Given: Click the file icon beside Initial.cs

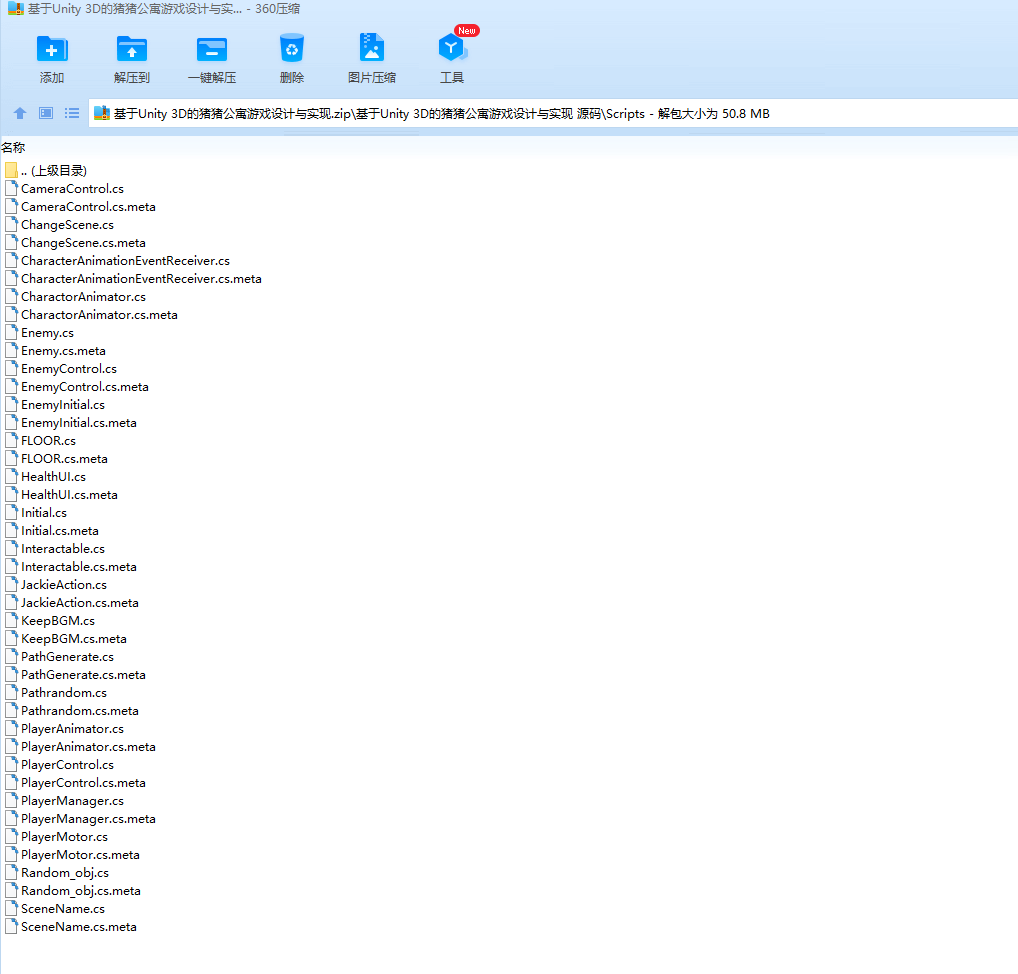Looking at the screenshot, I should pyautogui.click(x=11, y=512).
